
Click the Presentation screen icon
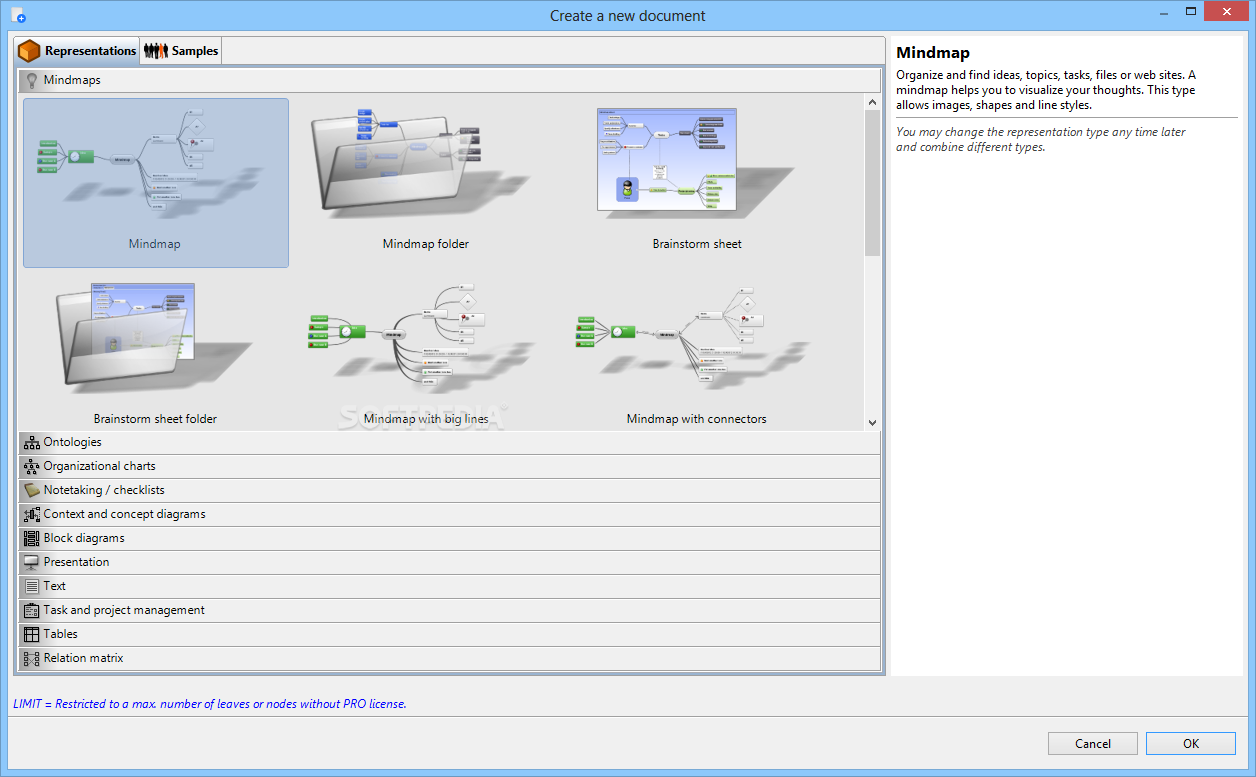[x=32, y=562]
